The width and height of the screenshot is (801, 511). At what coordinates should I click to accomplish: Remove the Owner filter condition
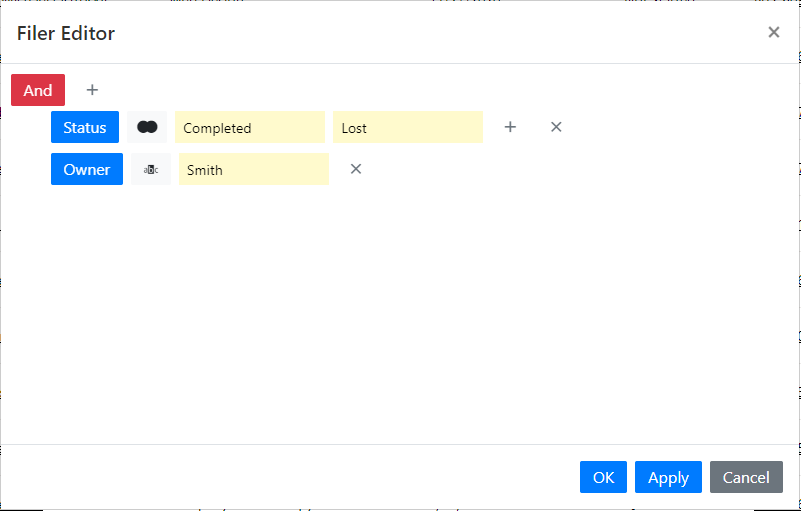[x=356, y=169]
